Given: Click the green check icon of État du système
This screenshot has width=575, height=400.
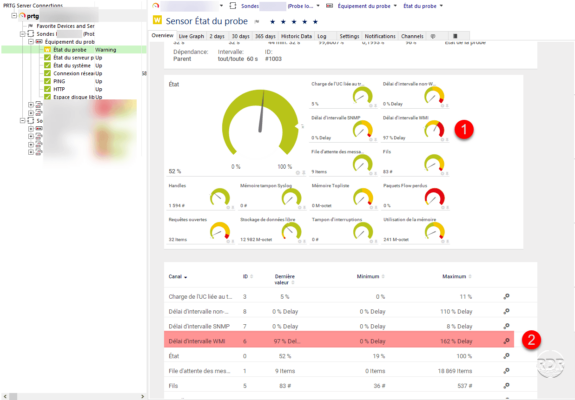Looking at the screenshot, I should point(47,65).
